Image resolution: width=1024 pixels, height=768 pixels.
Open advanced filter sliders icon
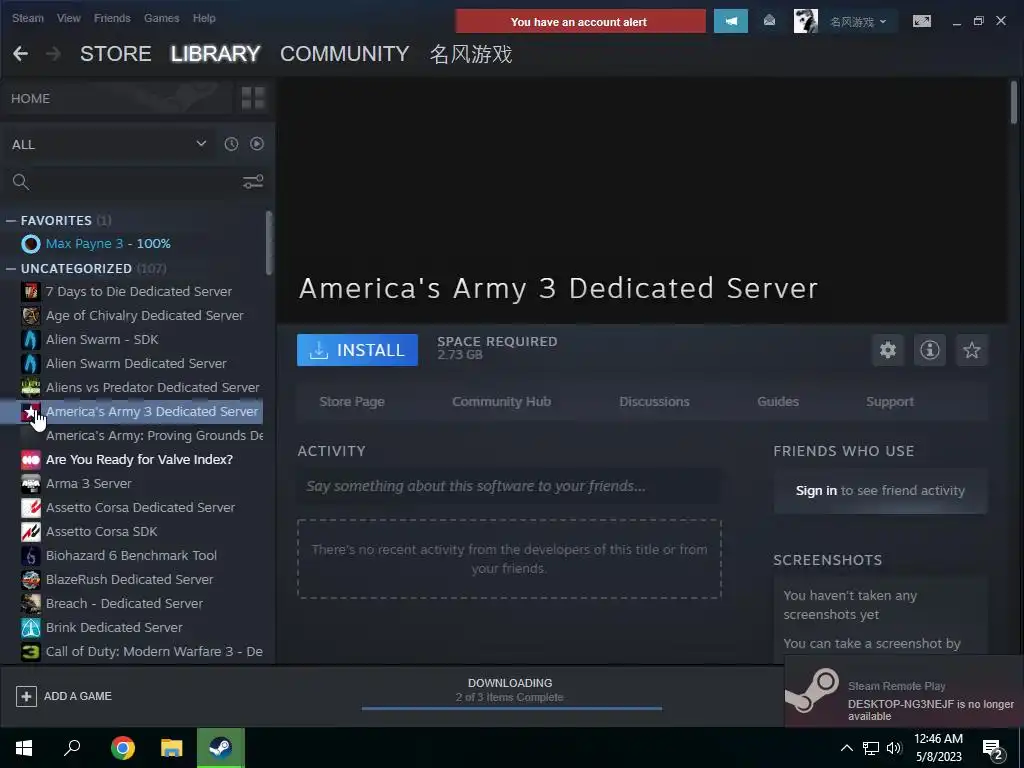click(x=253, y=182)
